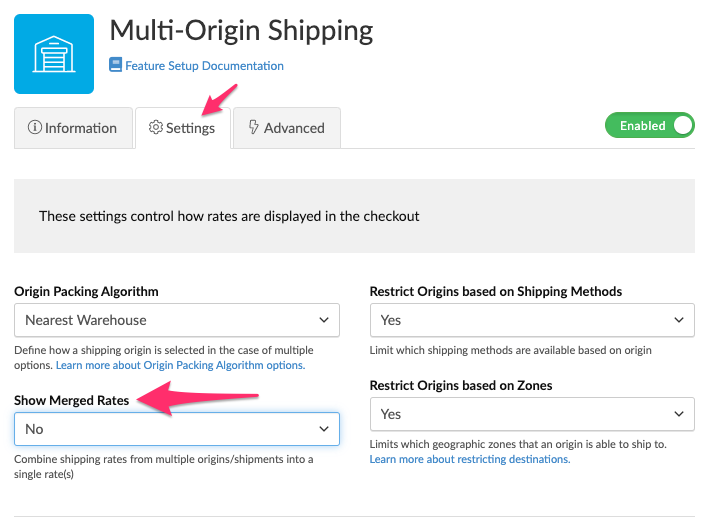The width and height of the screenshot is (715, 519).
Task: Follow the Origin Packing Algorithm options link
Action: pyautogui.click(x=181, y=366)
